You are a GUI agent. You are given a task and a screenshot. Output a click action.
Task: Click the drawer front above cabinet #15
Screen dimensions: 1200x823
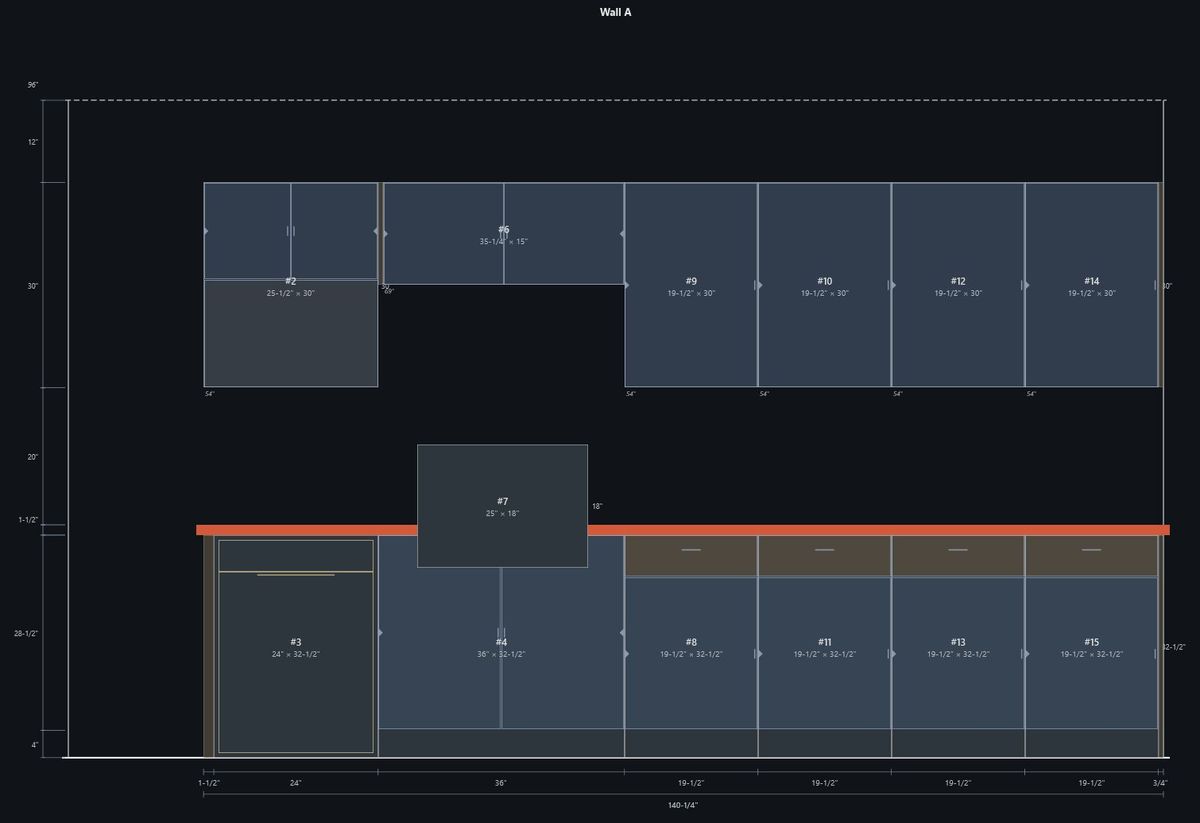click(x=1091, y=556)
